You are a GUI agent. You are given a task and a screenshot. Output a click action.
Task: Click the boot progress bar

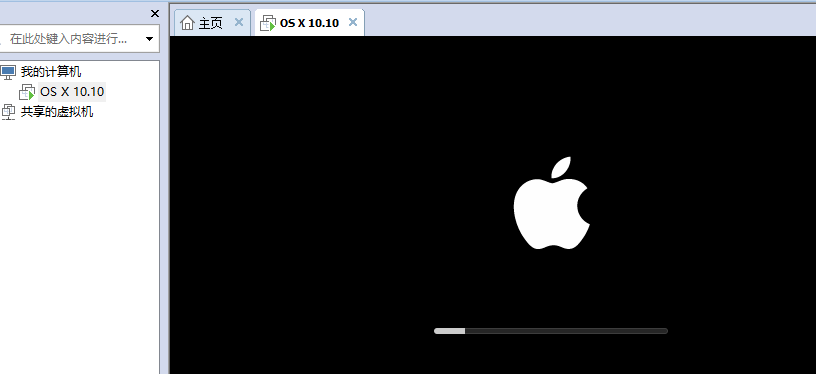point(551,331)
